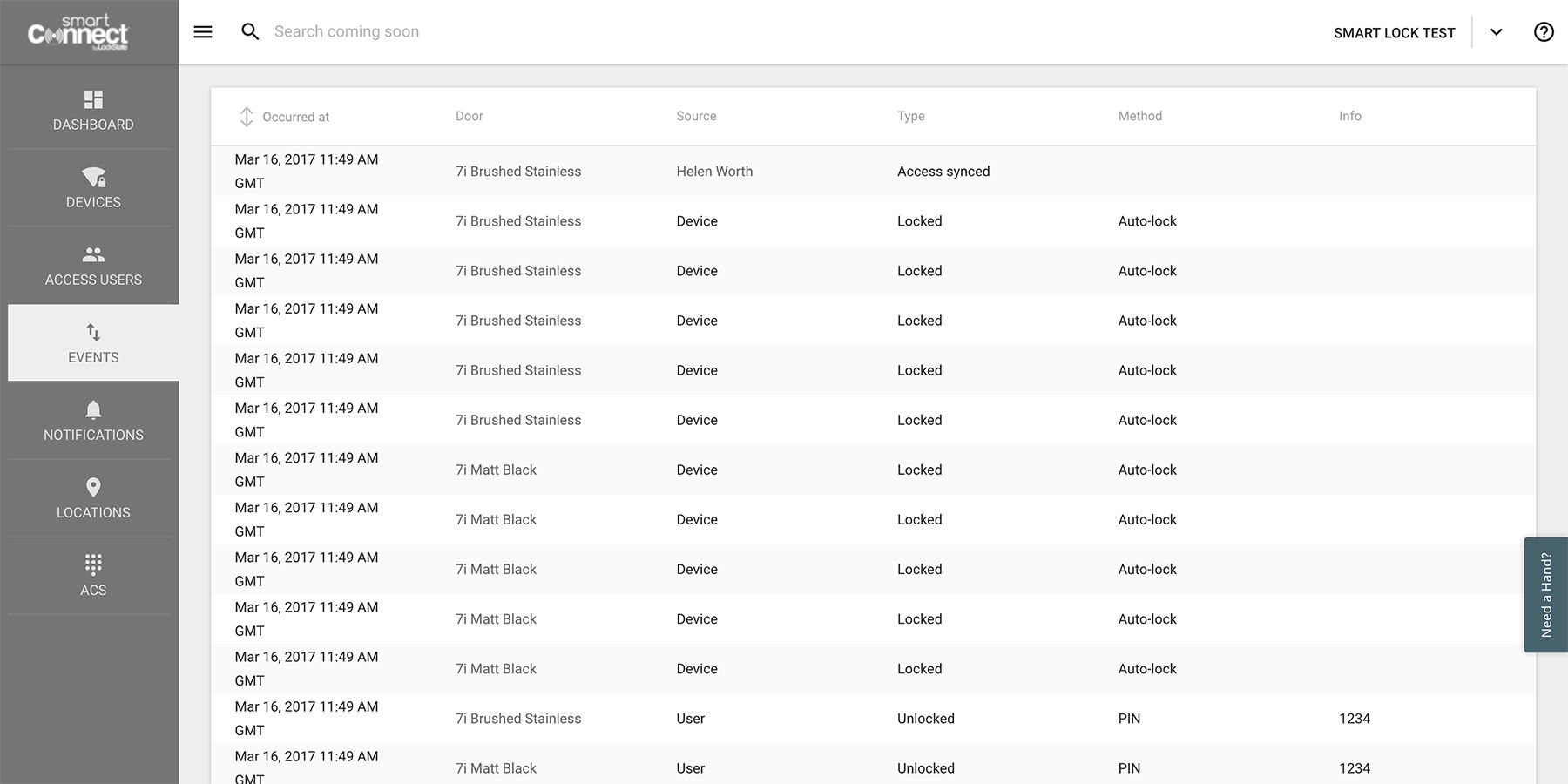Click User source in 7i Brushed Stainless row
Image resolution: width=1568 pixels, height=784 pixels.
click(690, 719)
